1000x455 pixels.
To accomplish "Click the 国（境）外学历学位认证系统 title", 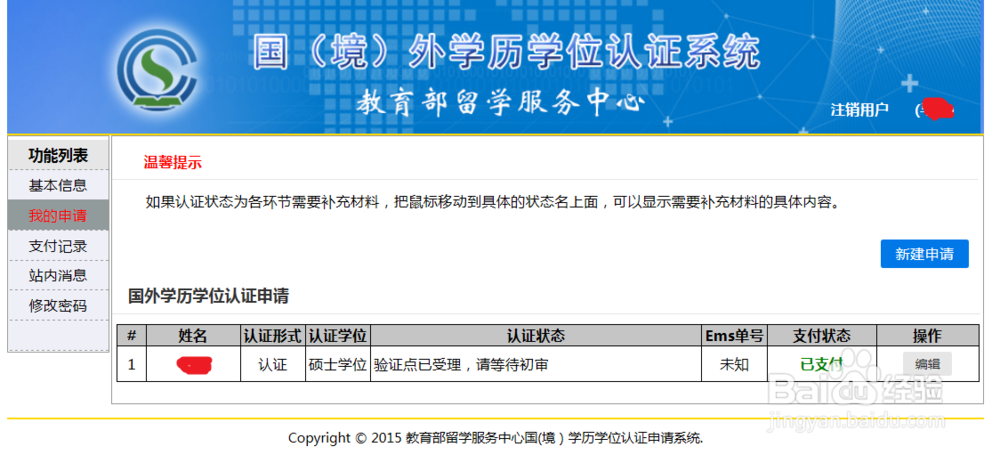I will [x=506, y=52].
